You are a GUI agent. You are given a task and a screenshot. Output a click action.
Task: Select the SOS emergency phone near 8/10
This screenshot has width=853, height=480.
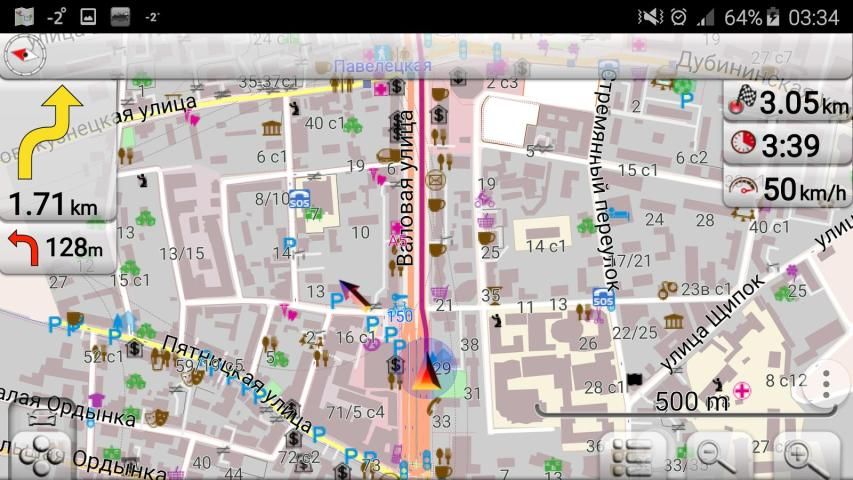298,197
